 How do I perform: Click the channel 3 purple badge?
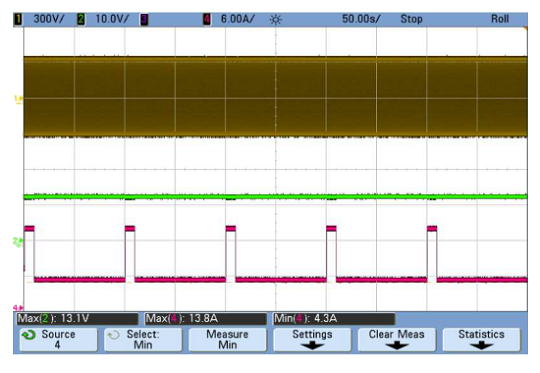tap(144, 19)
